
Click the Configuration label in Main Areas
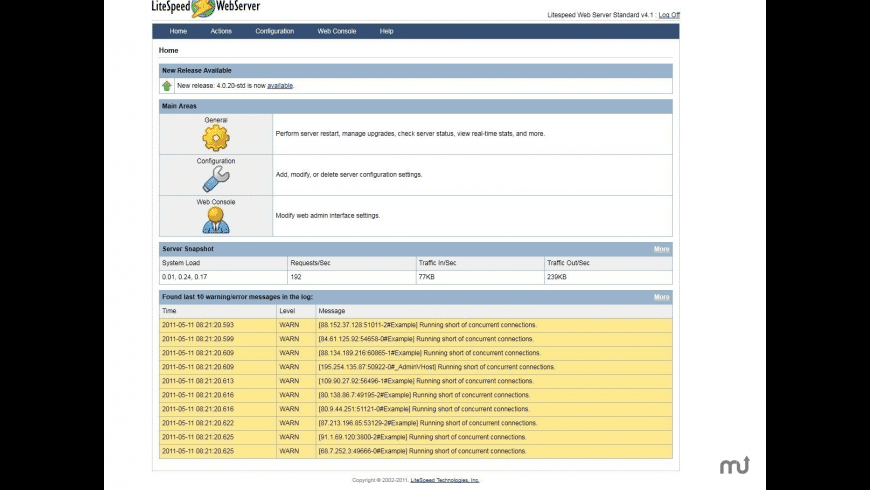pos(216,161)
